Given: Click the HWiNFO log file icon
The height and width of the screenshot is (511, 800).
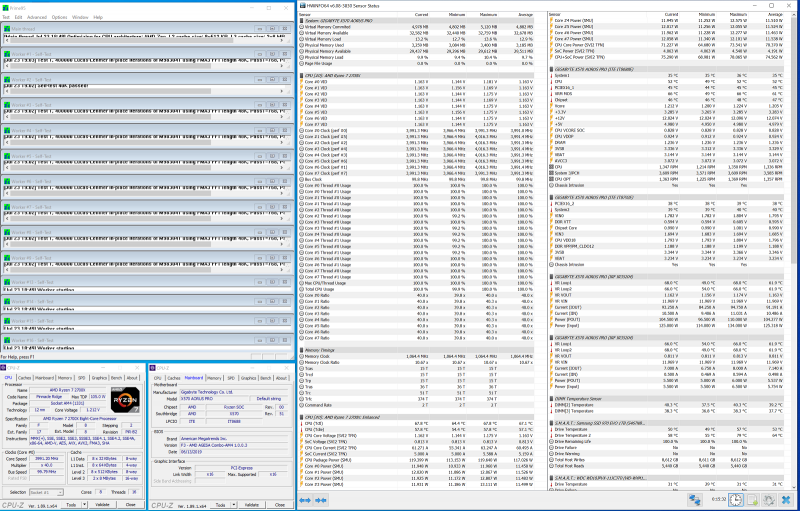Looking at the screenshot, I should click(x=752, y=500).
